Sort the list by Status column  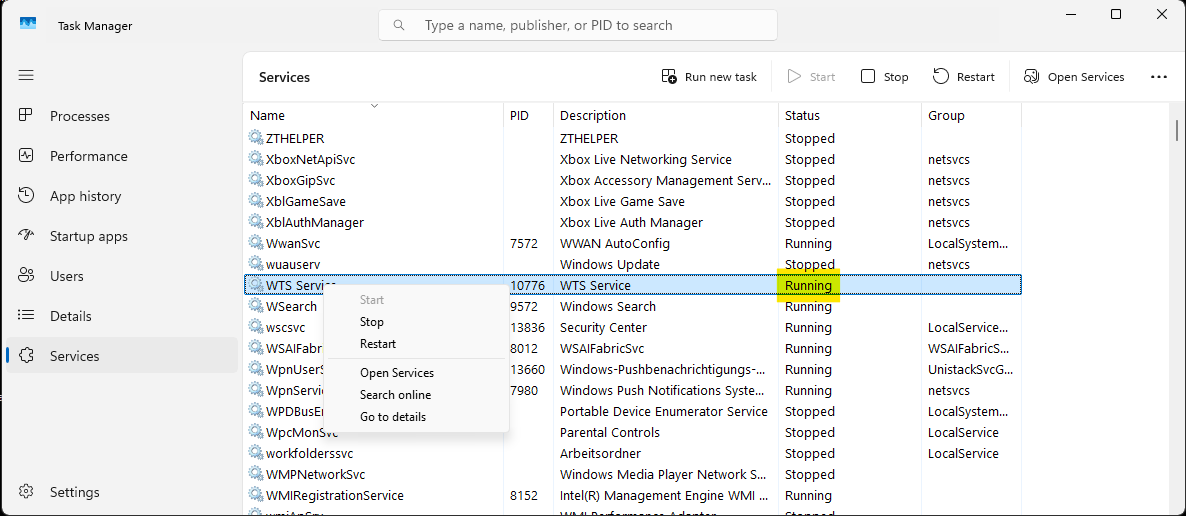[x=802, y=116]
